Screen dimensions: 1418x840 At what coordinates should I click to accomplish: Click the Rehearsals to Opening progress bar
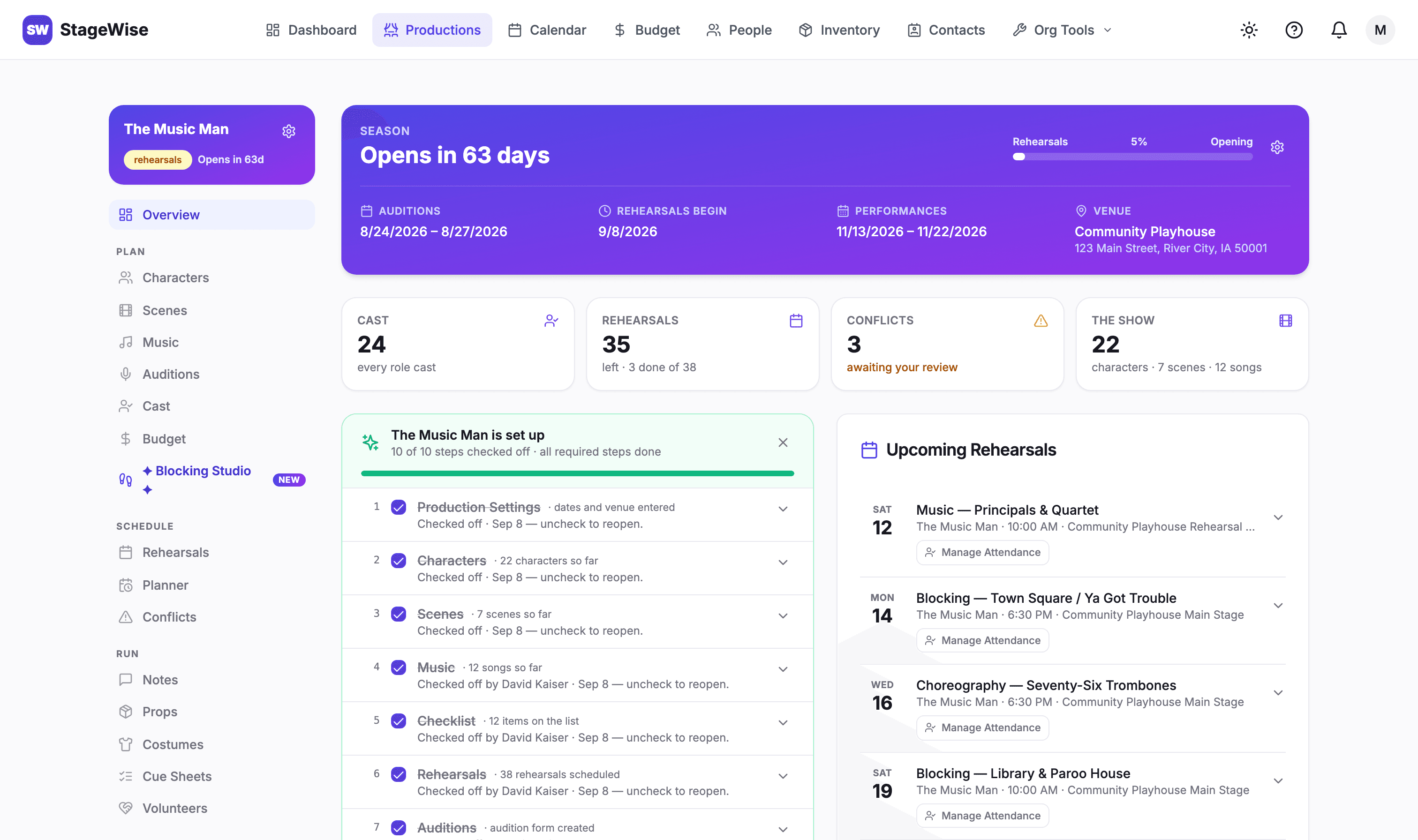coord(1132,157)
